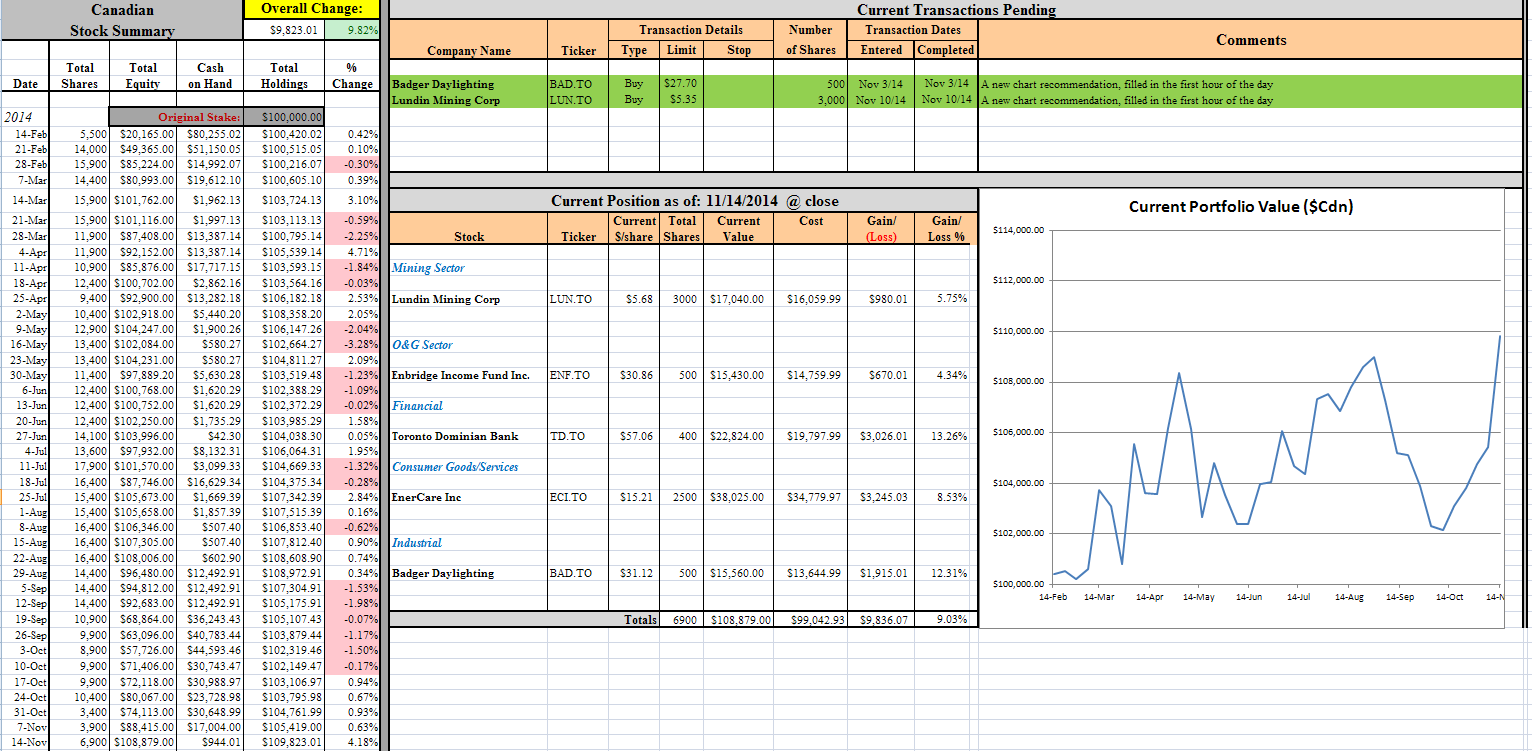
Task: Click the $5.35 buy limit cell
Action: [681, 100]
